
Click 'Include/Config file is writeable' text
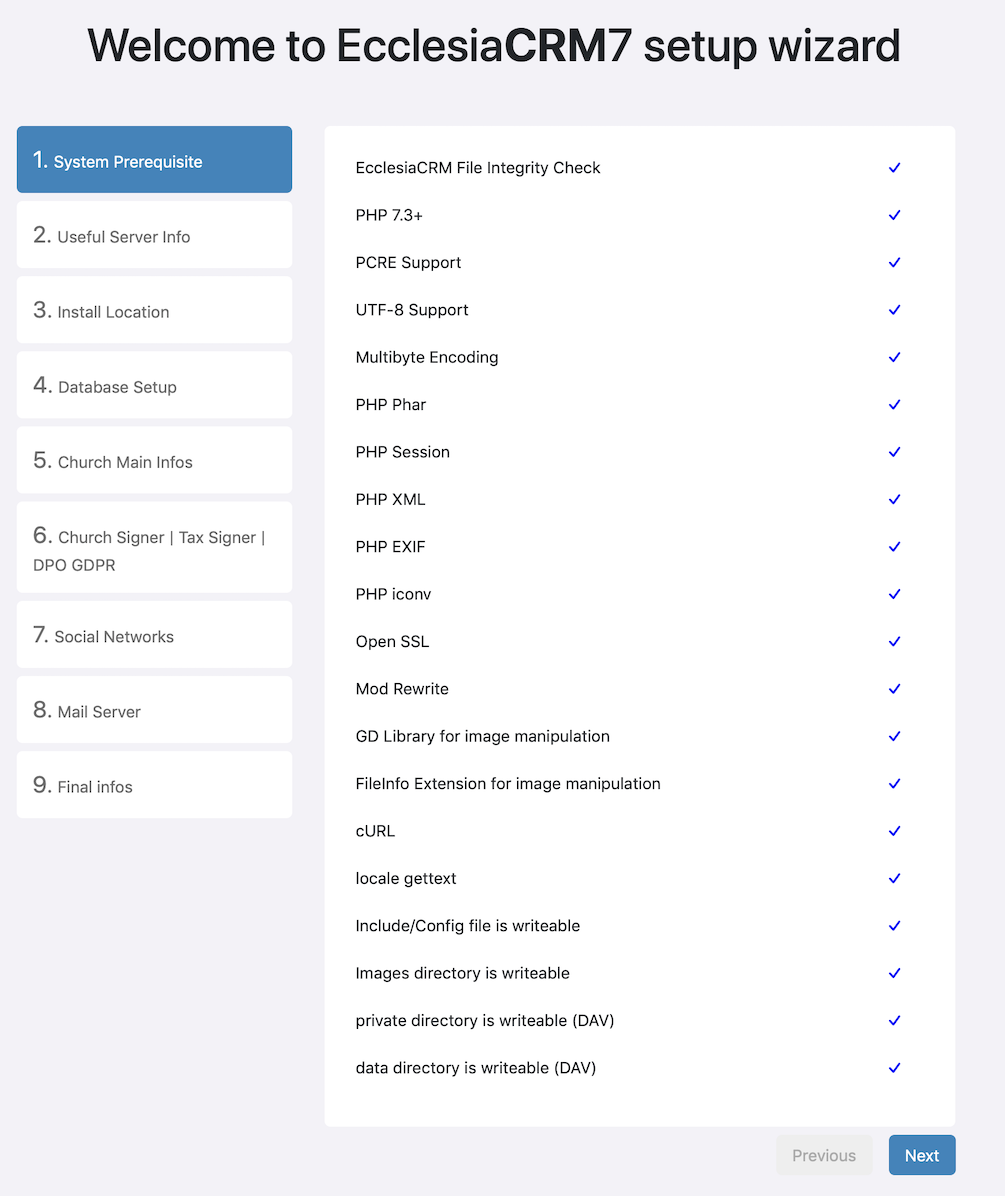click(467, 926)
